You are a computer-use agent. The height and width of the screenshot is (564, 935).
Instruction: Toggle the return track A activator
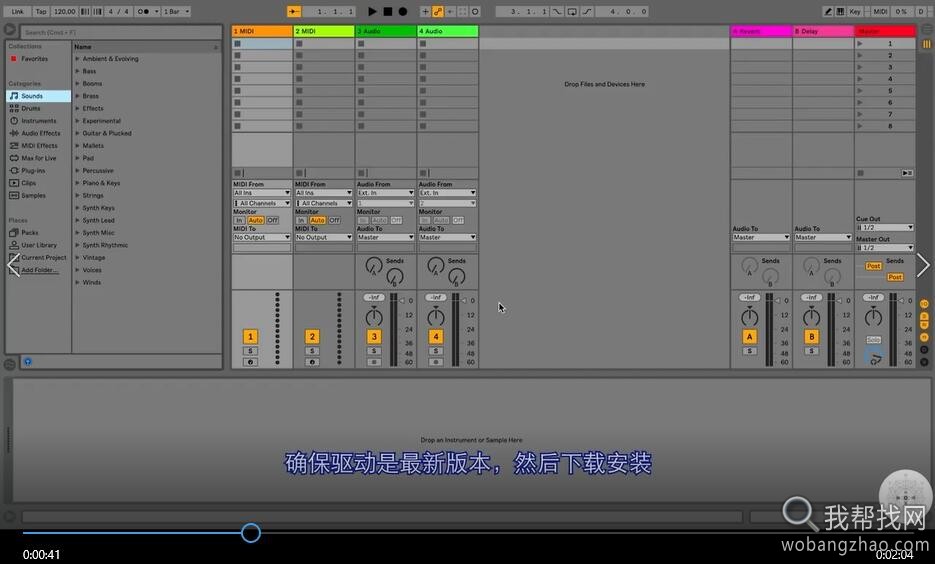coord(750,337)
